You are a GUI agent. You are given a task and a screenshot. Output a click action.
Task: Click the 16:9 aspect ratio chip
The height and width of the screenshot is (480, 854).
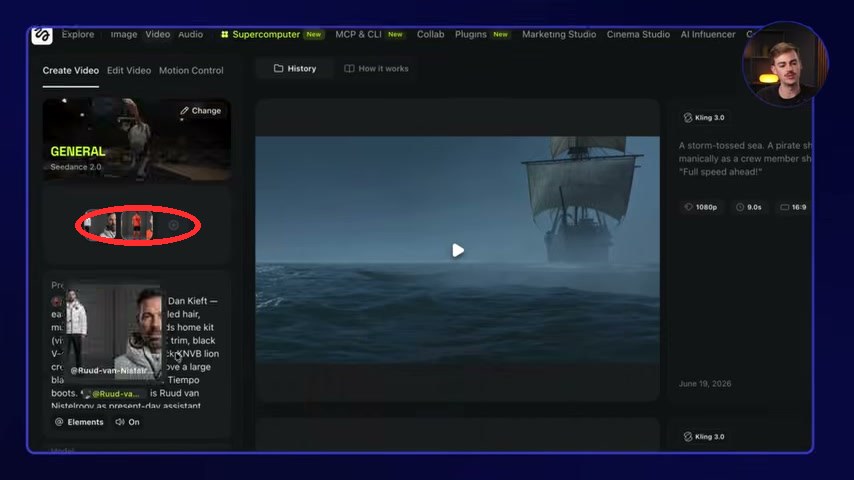click(794, 207)
